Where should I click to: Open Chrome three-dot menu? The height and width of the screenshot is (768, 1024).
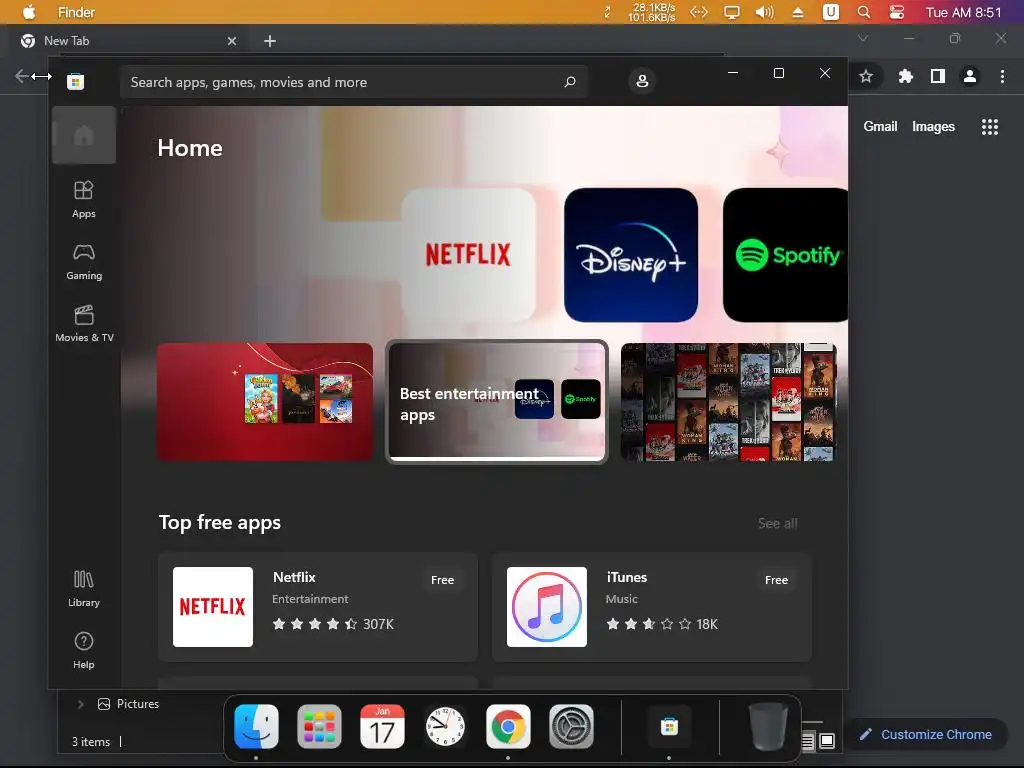(1002, 76)
